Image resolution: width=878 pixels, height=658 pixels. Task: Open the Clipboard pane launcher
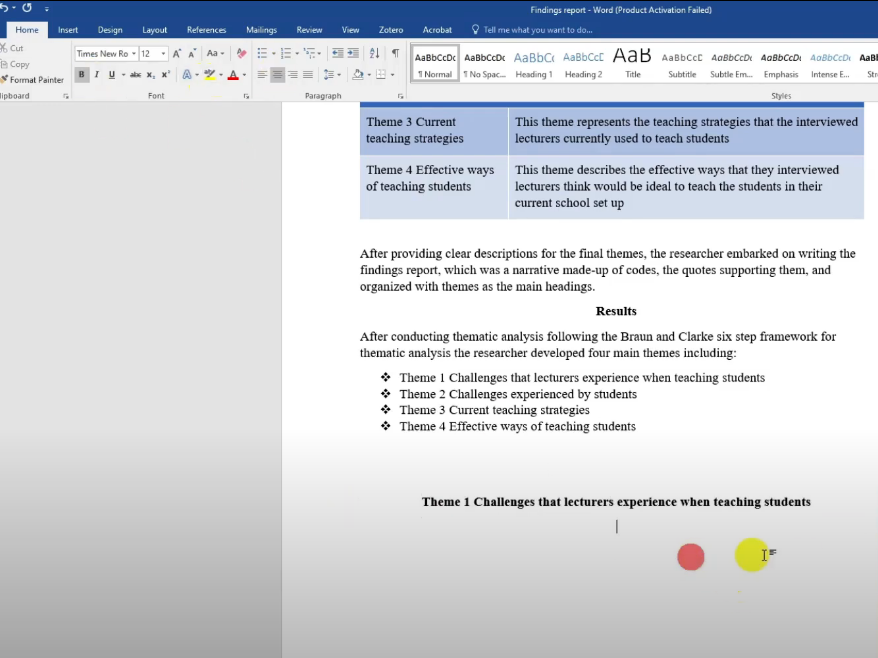pos(66,96)
